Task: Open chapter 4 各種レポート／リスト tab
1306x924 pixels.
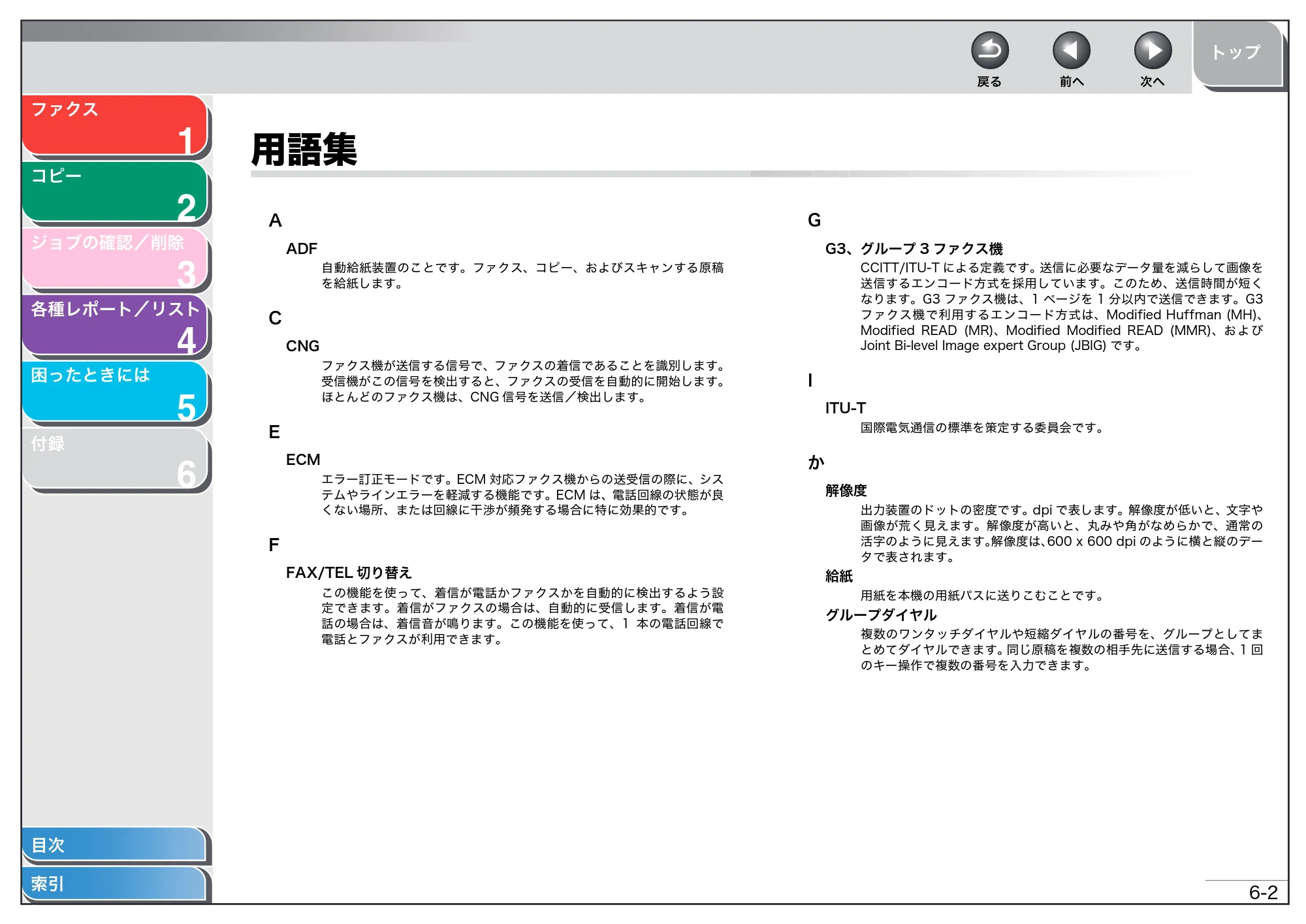Action: pyautogui.click(x=115, y=325)
